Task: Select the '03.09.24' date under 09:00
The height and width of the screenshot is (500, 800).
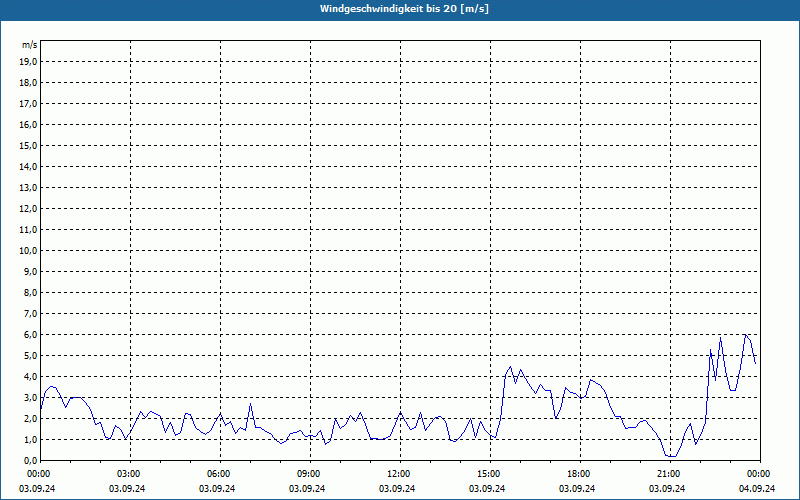Action: (x=307, y=489)
